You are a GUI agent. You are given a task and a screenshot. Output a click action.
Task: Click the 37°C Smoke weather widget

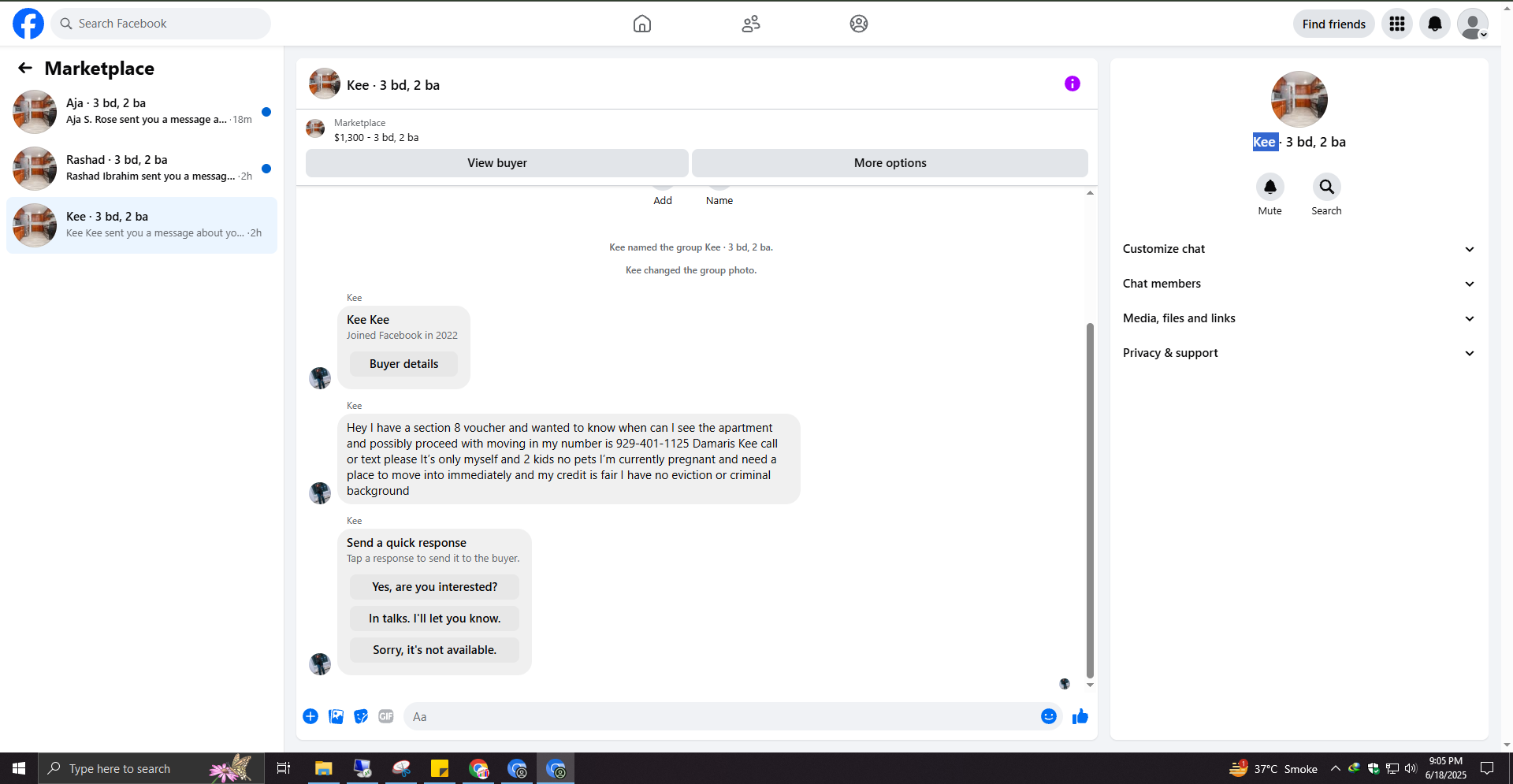point(1273,768)
